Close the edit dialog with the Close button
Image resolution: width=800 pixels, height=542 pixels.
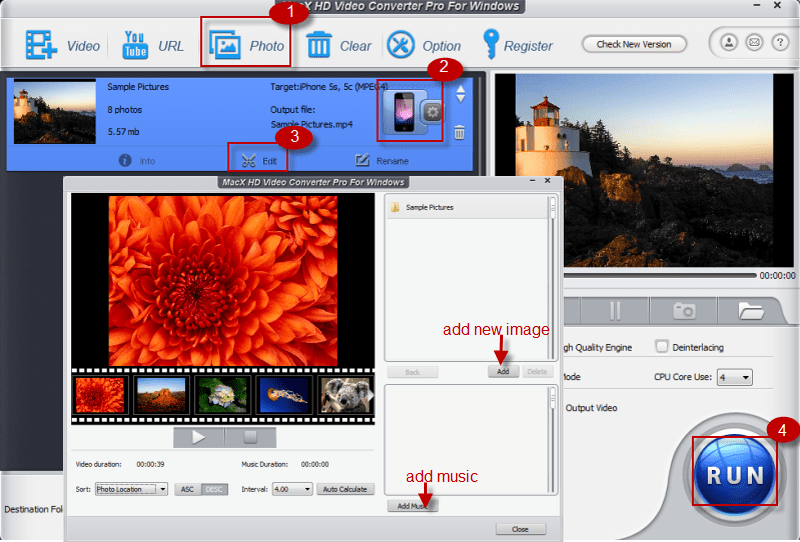[x=520, y=529]
